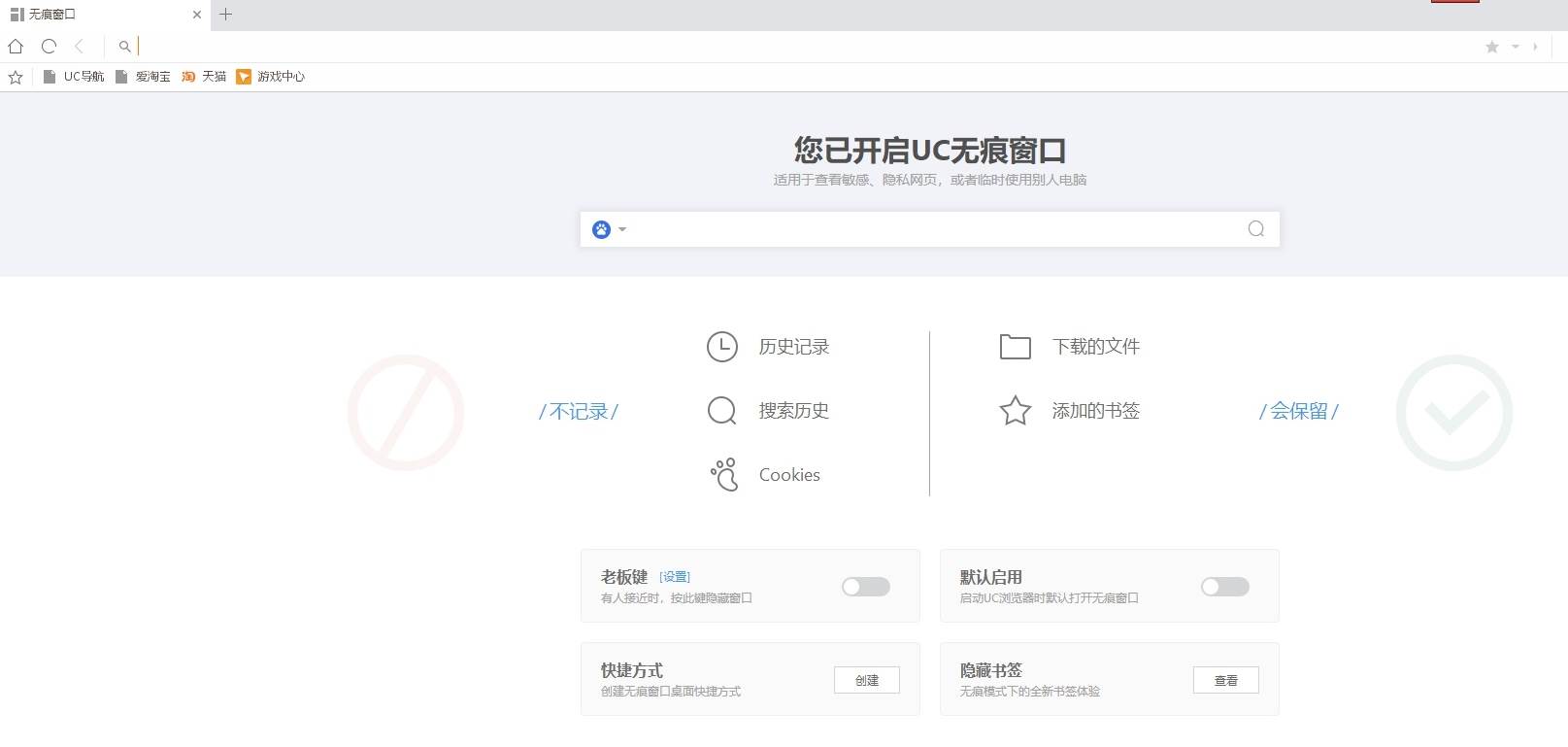Focus the address bar input
Screen dimensions: 1568x747
(806, 46)
